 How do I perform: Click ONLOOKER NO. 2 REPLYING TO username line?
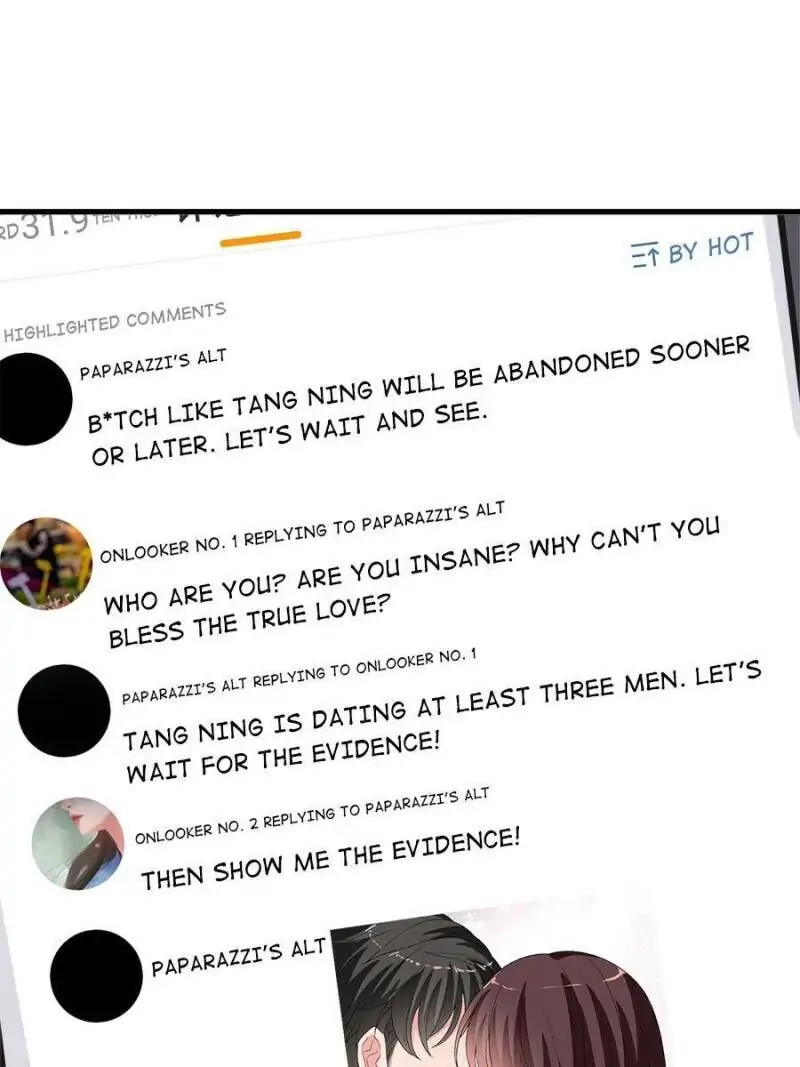tap(312, 816)
